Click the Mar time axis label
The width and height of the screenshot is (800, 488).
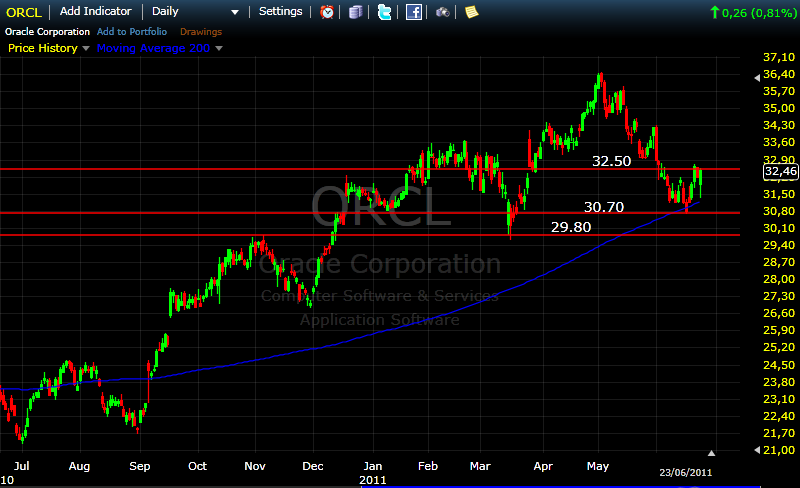click(480, 466)
